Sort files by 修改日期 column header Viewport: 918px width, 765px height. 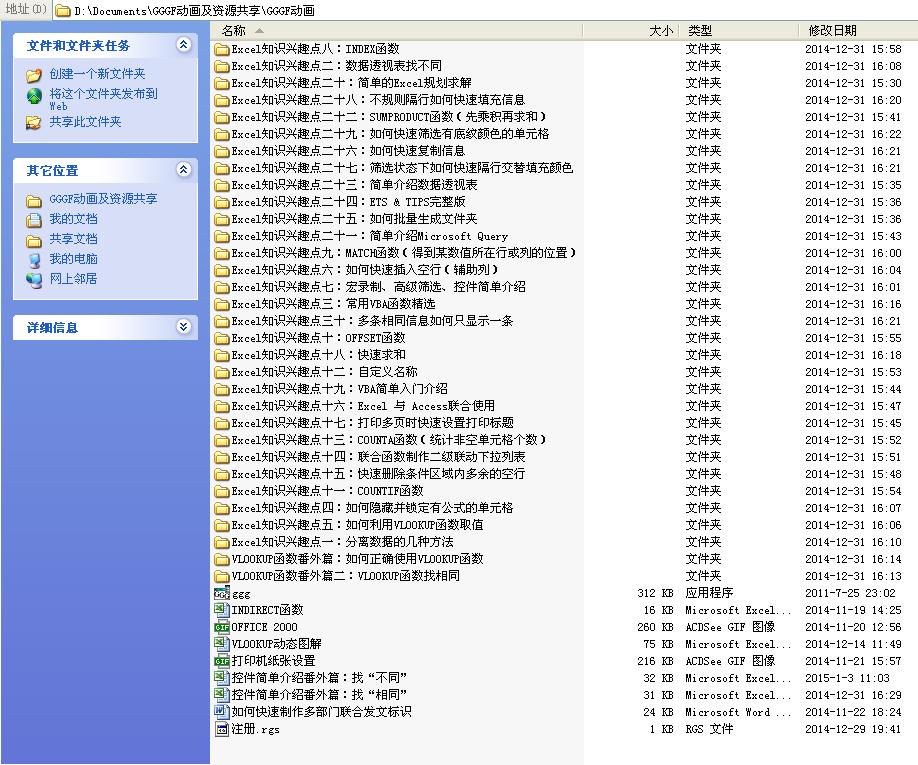click(x=832, y=31)
